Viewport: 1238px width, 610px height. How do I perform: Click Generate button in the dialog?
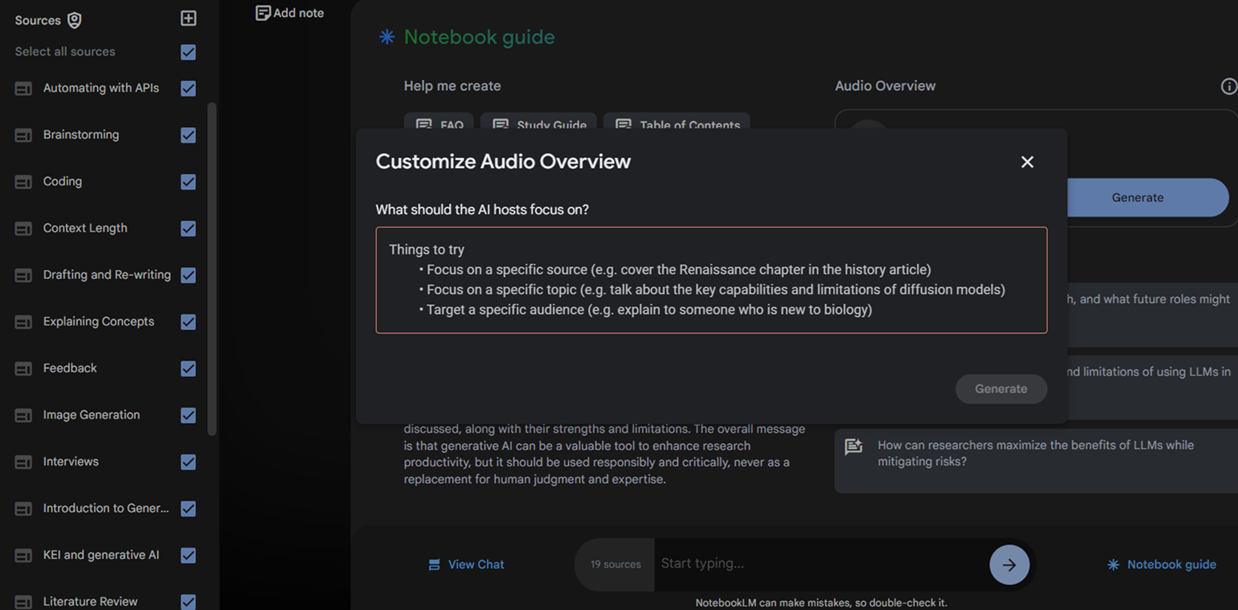1001,389
